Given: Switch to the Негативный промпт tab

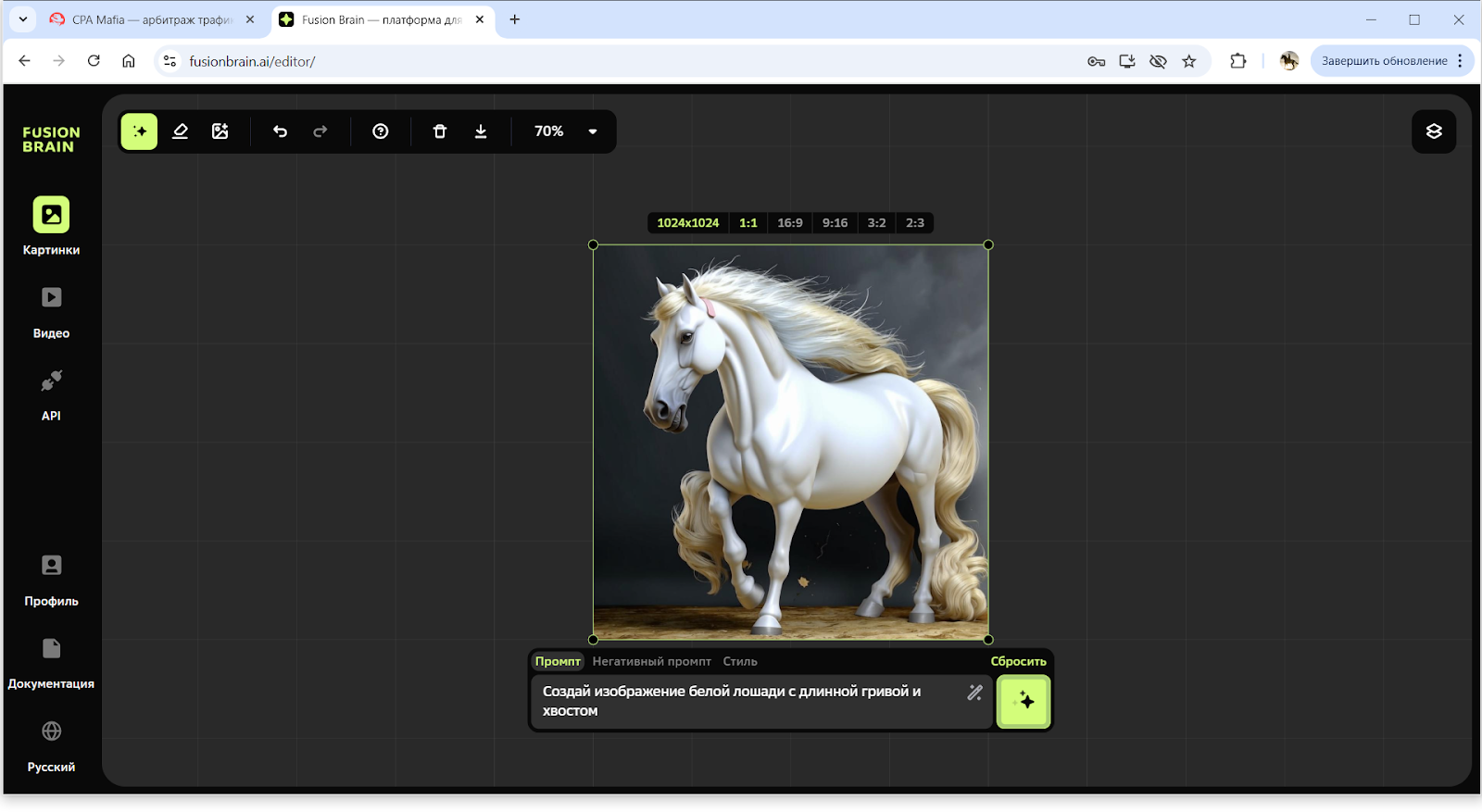Looking at the screenshot, I should (x=652, y=661).
